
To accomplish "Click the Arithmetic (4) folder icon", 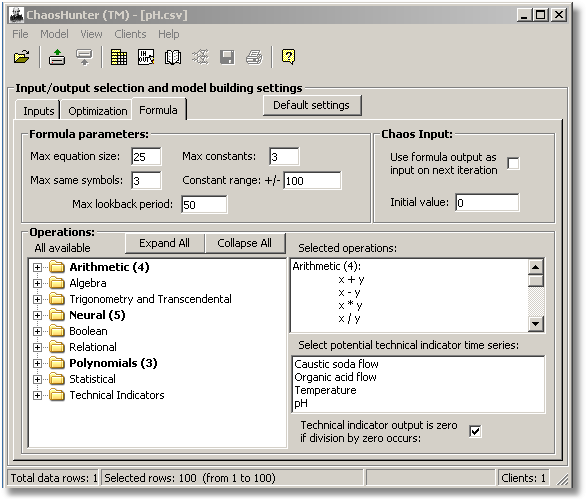I will 57,267.
